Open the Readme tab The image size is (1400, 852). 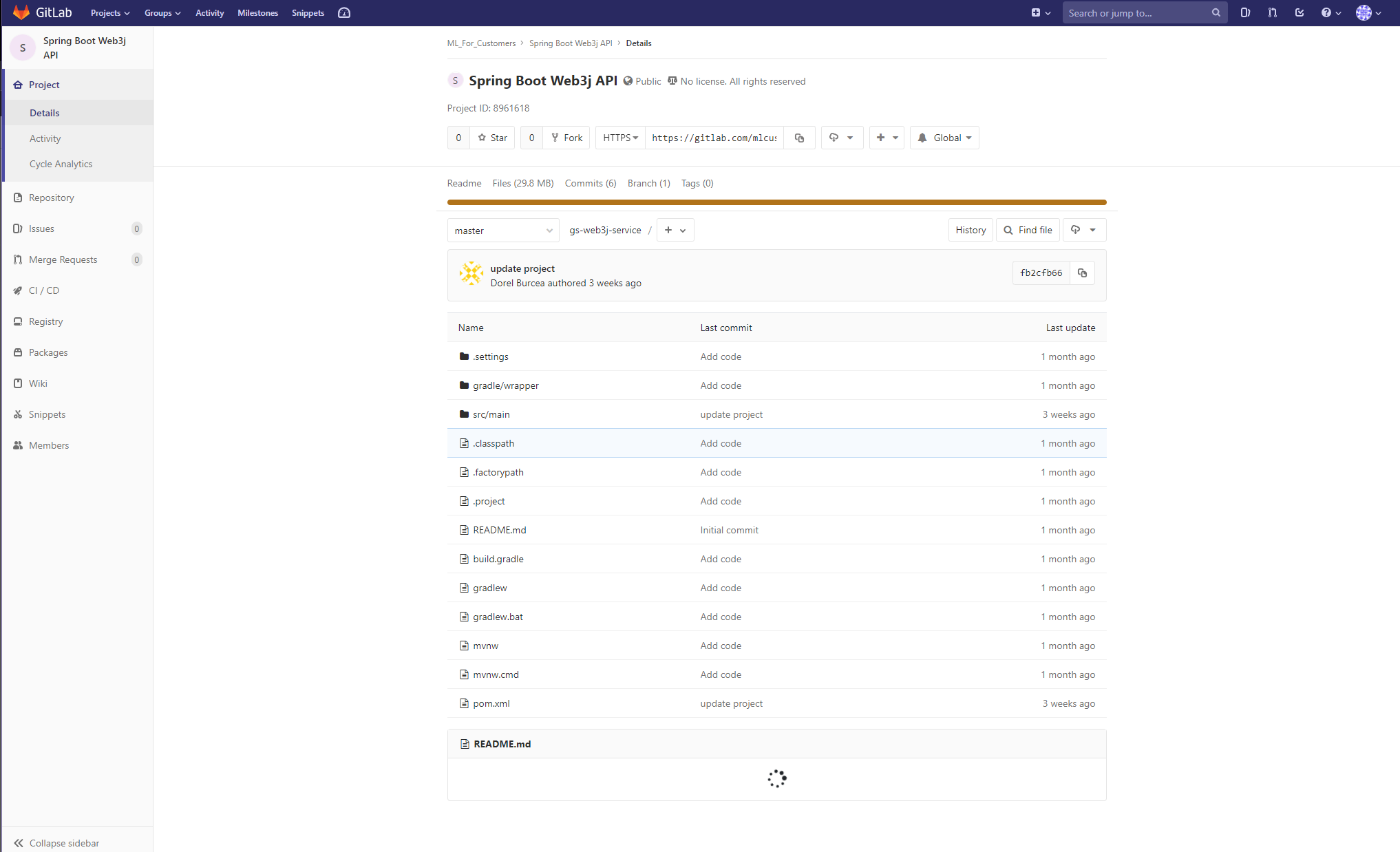click(x=464, y=183)
